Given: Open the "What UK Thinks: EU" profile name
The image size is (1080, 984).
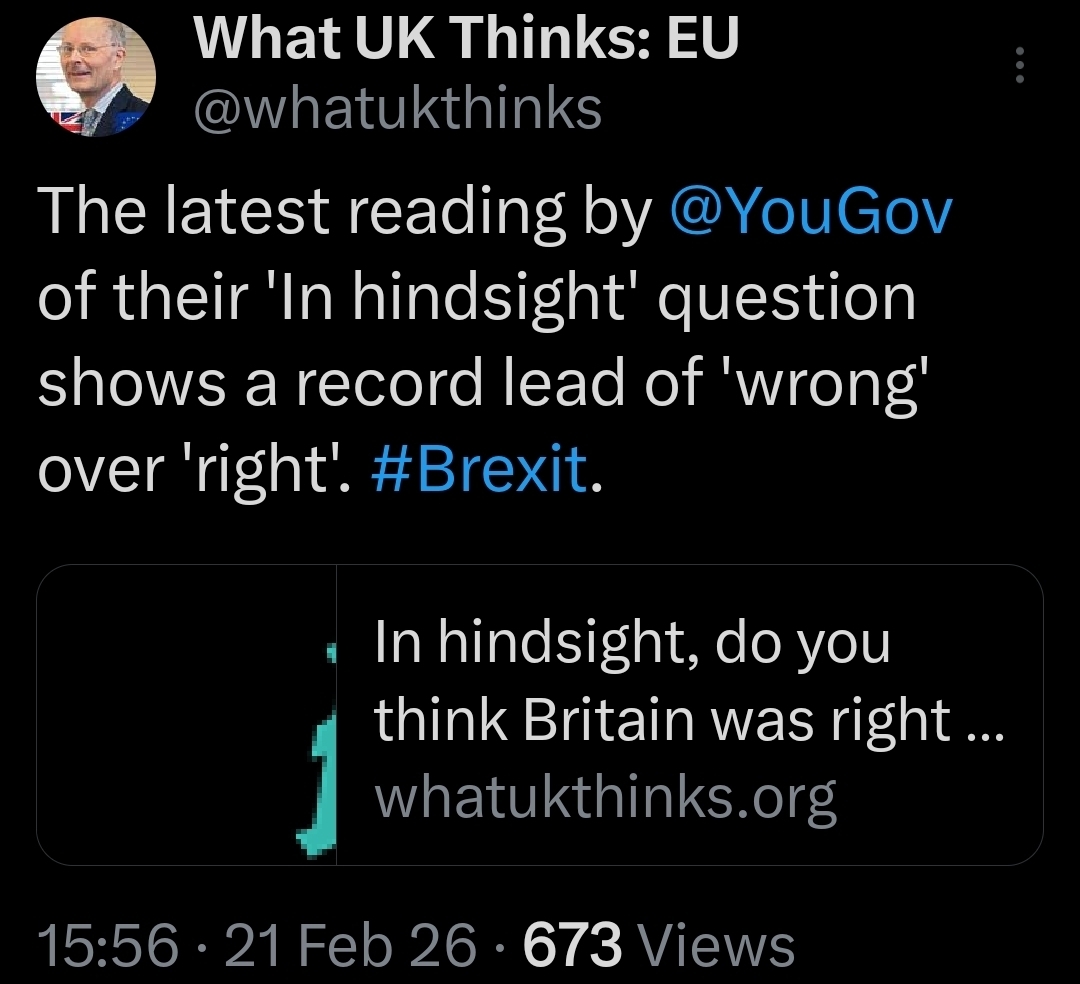Looking at the screenshot, I should tap(465, 41).
